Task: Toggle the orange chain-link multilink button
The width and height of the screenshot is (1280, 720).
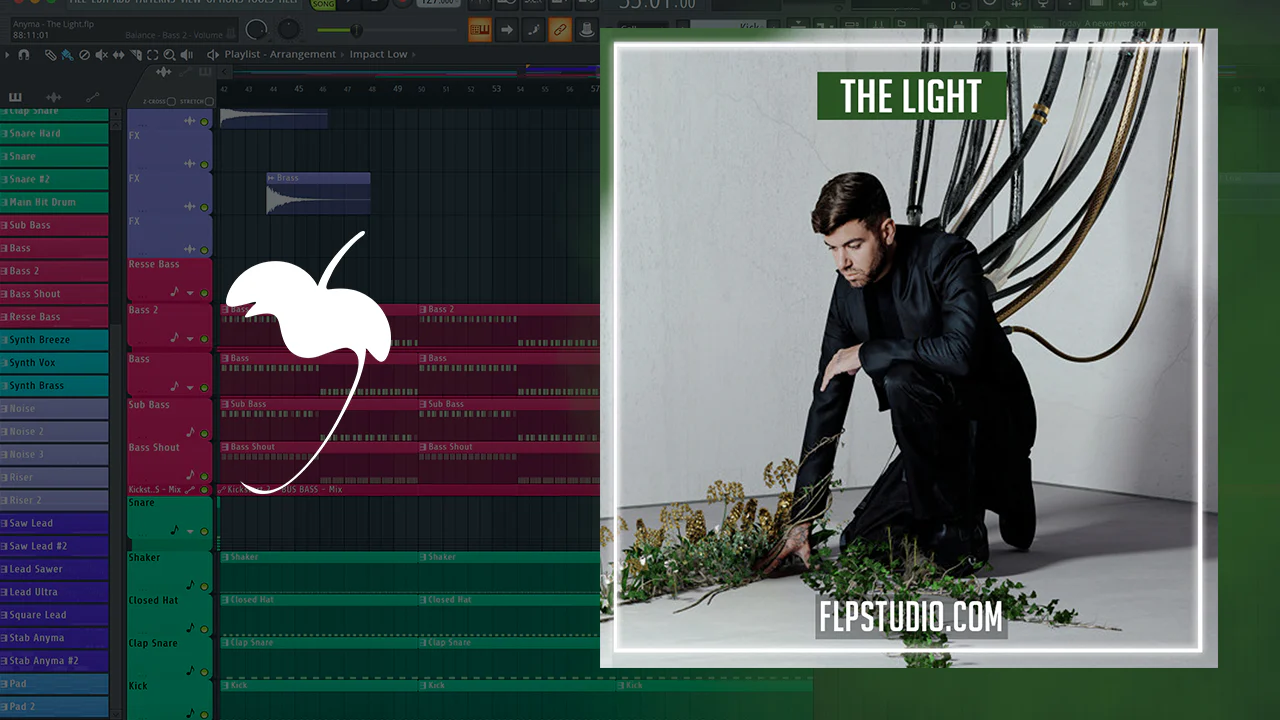Action: (x=560, y=29)
